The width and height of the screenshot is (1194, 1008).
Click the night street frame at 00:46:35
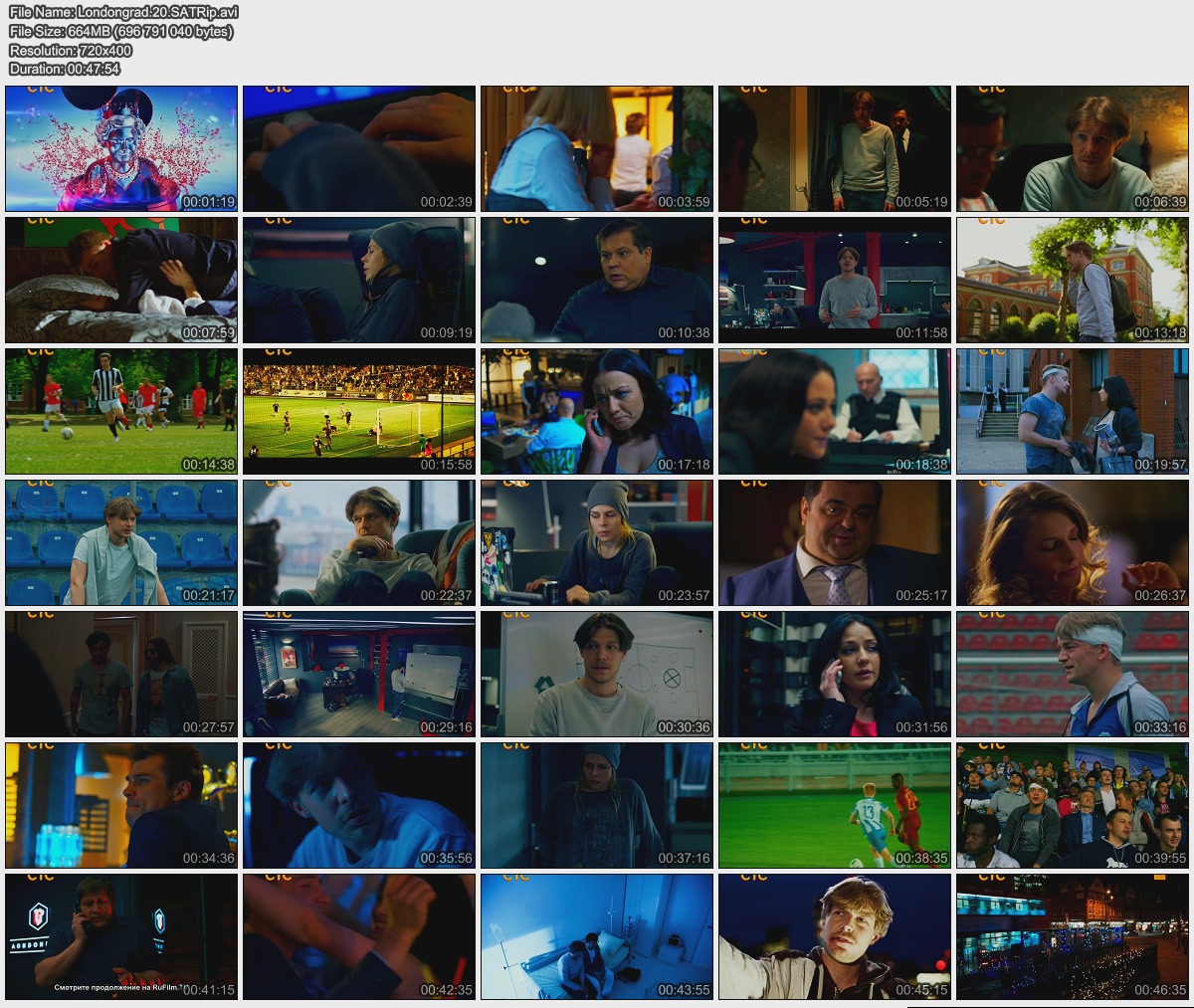[x=1073, y=936]
